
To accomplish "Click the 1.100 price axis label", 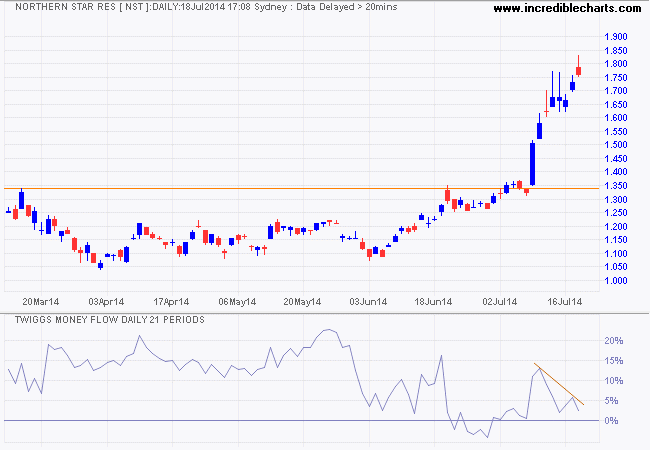I will click(616, 253).
